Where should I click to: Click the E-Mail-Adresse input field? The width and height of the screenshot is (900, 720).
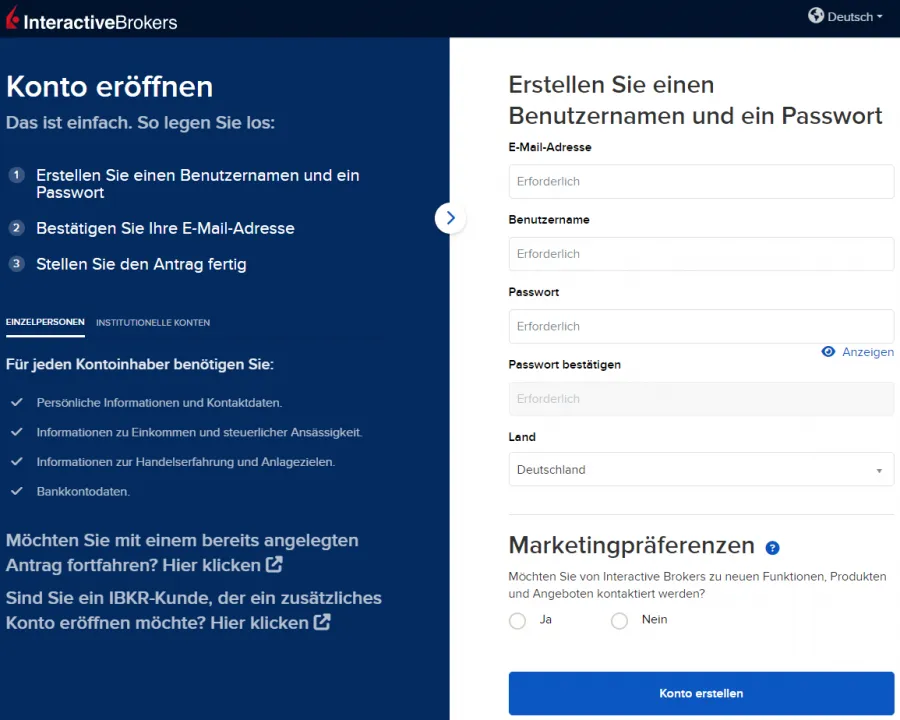[x=700, y=181]
